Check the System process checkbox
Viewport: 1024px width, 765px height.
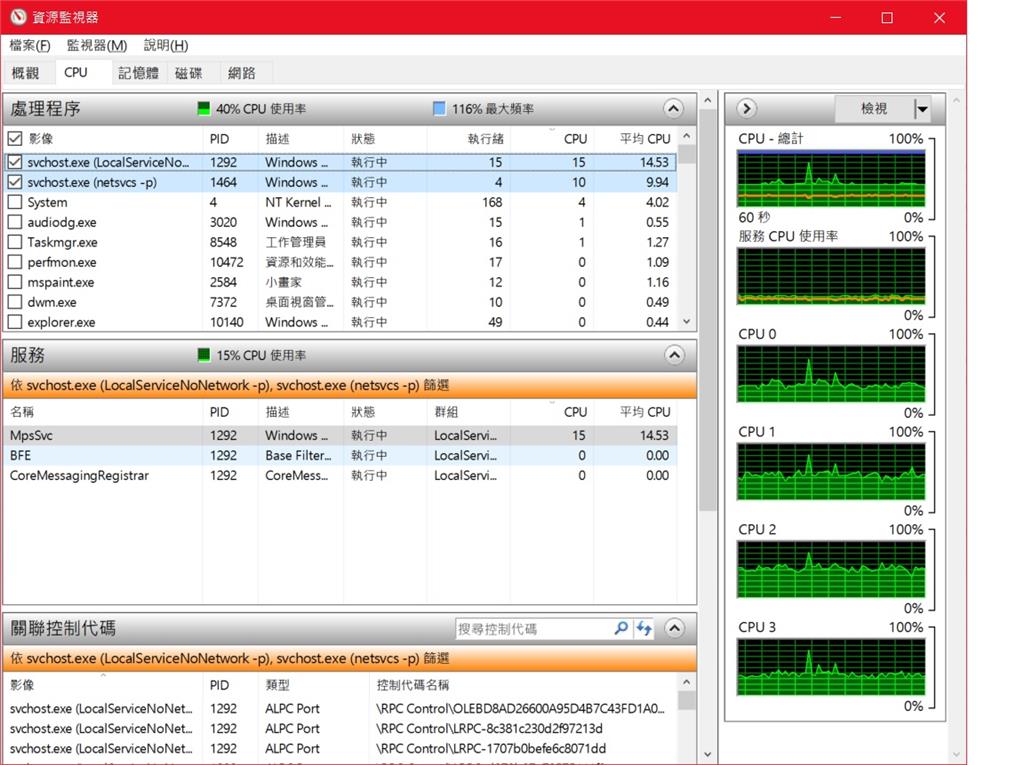tap(15, 202)
